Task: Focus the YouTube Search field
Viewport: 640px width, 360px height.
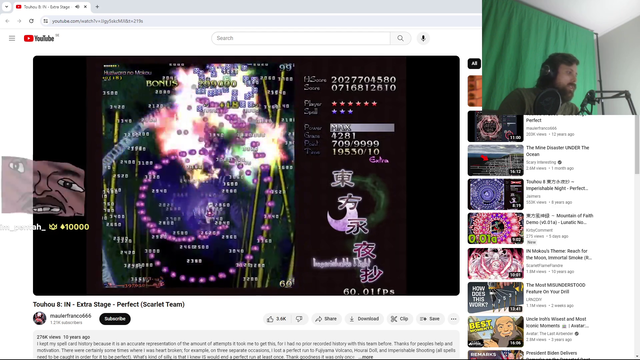Action: click(301, 38)
